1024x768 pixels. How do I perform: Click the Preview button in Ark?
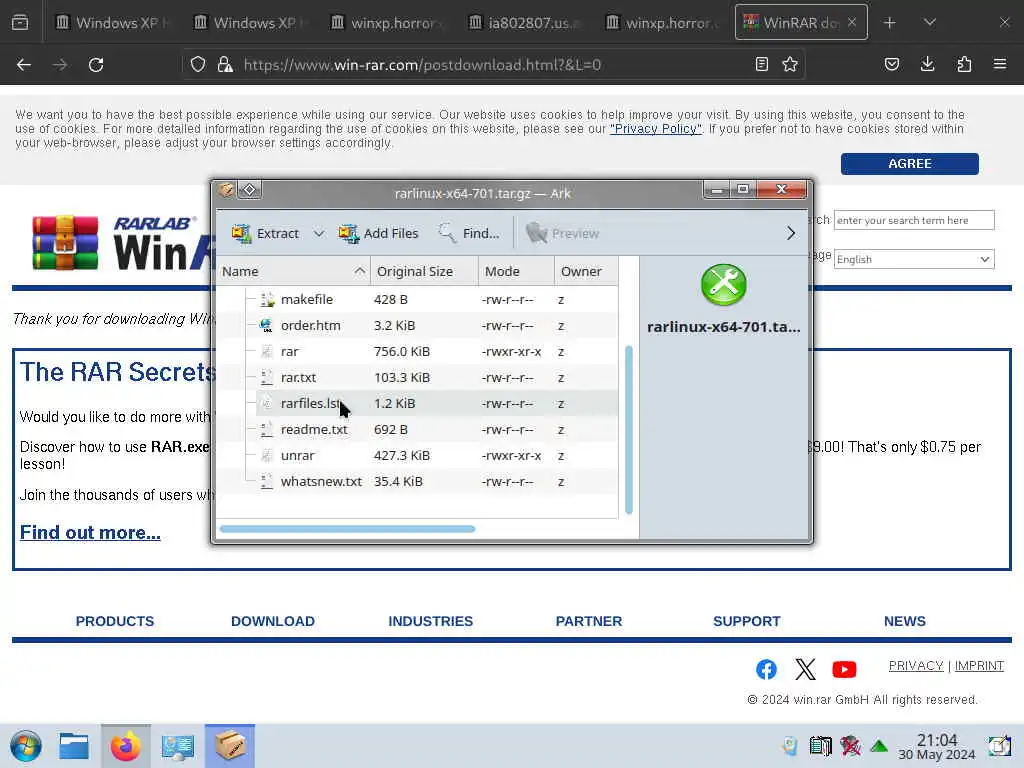pyautogui.click(x=562, y=233)
